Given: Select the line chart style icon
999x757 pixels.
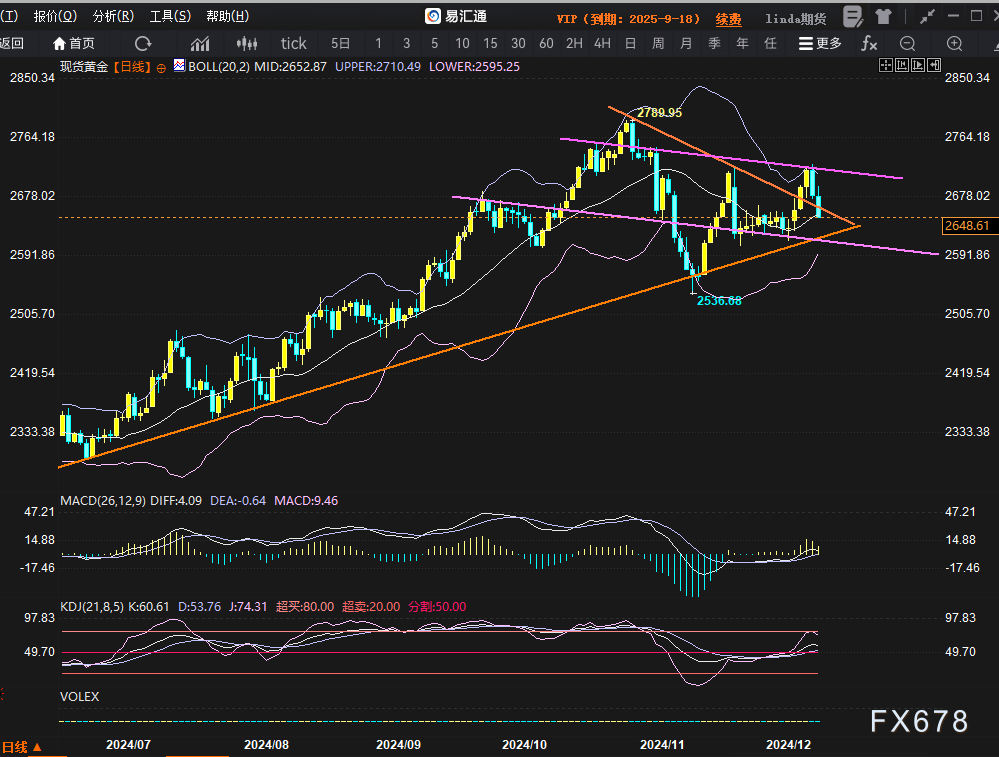Looking at the screenshot, I should coord(200,43).
